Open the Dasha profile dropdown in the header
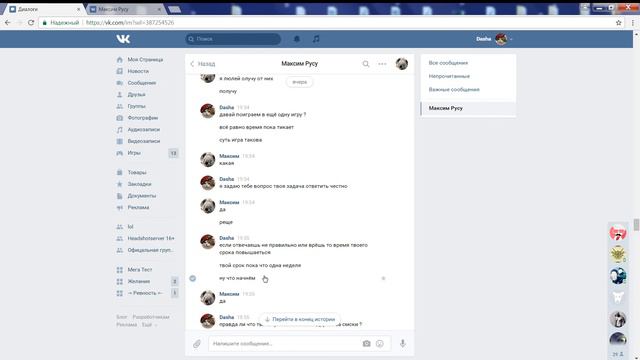Viewport: 640px width, 360px height. (x=494, y=39)
